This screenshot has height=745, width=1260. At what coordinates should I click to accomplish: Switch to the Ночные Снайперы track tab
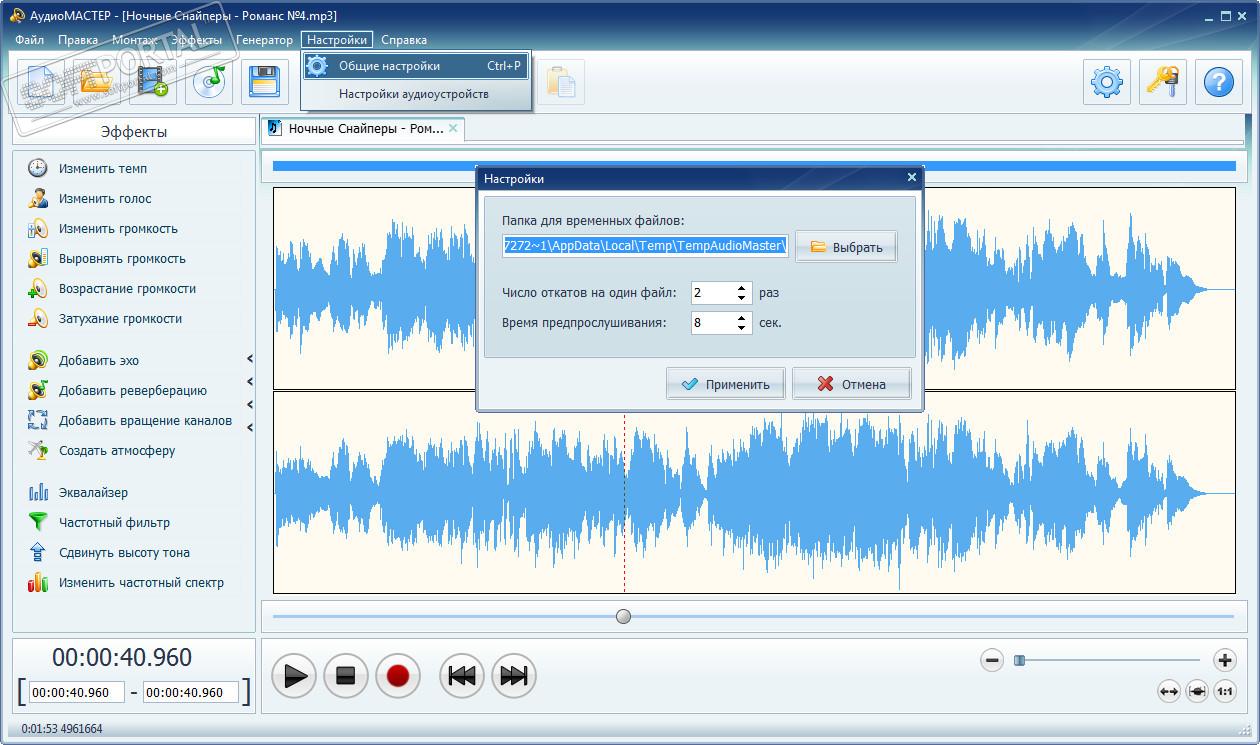365,129
